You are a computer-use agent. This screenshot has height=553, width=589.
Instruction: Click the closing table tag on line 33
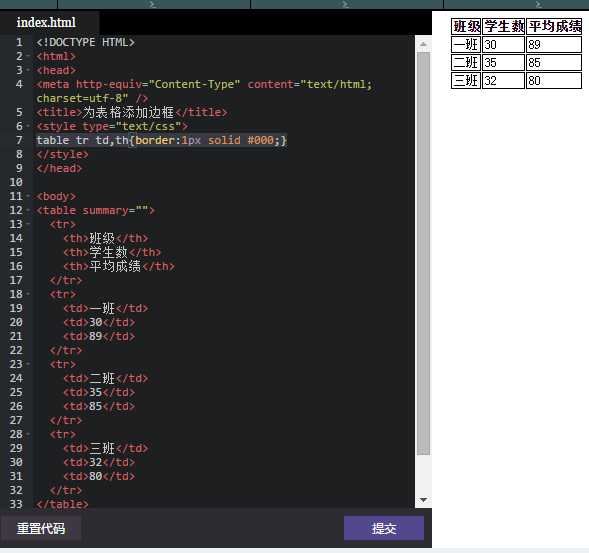point(62,504)
